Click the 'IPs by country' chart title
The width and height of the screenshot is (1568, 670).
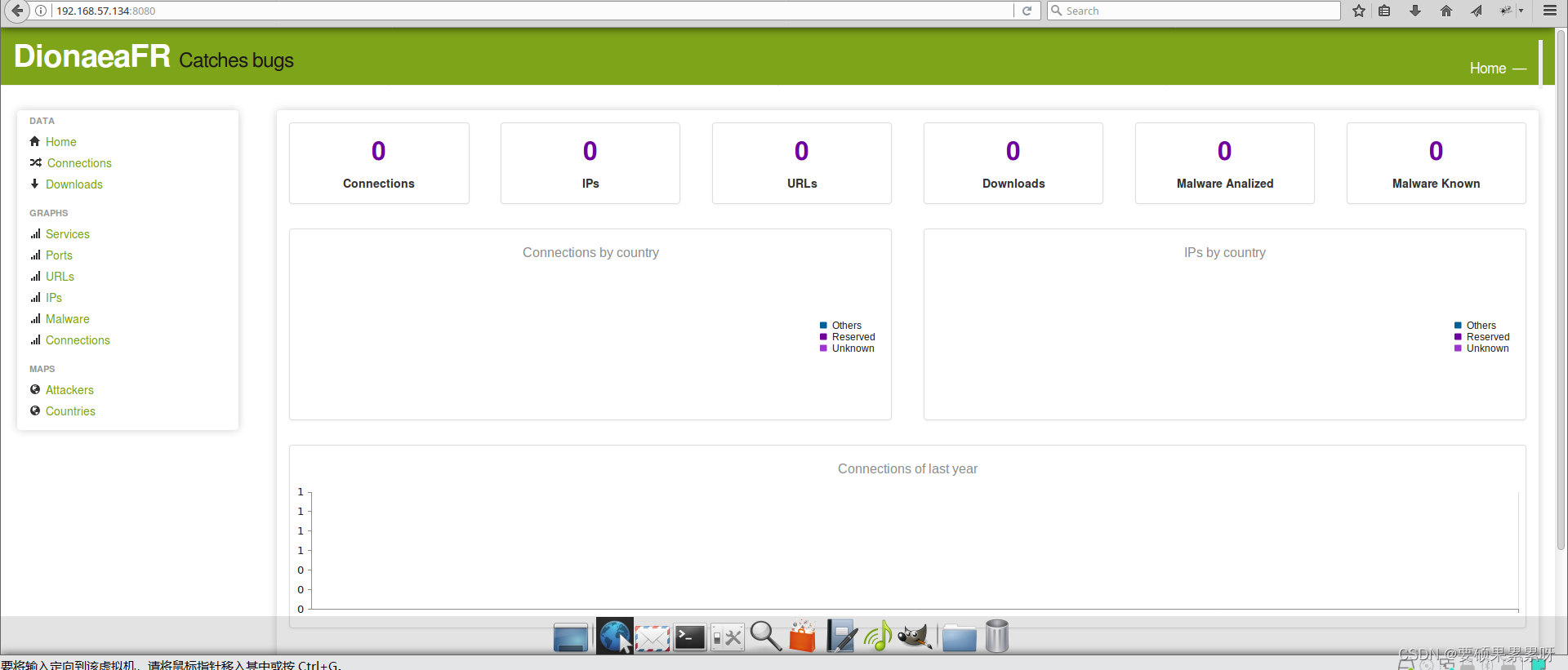tap(1225, 253)
